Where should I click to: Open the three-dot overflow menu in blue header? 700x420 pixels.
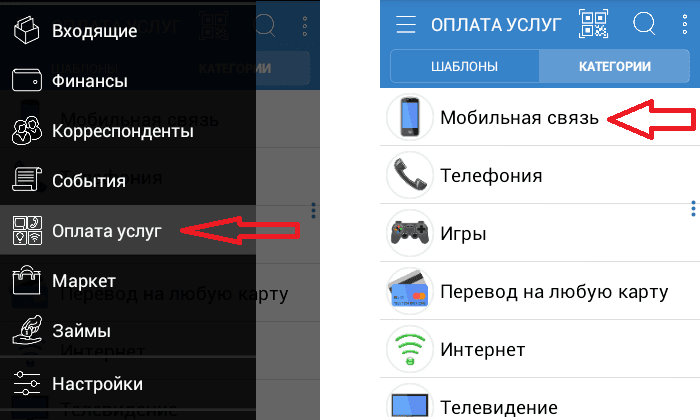[685, 24]
